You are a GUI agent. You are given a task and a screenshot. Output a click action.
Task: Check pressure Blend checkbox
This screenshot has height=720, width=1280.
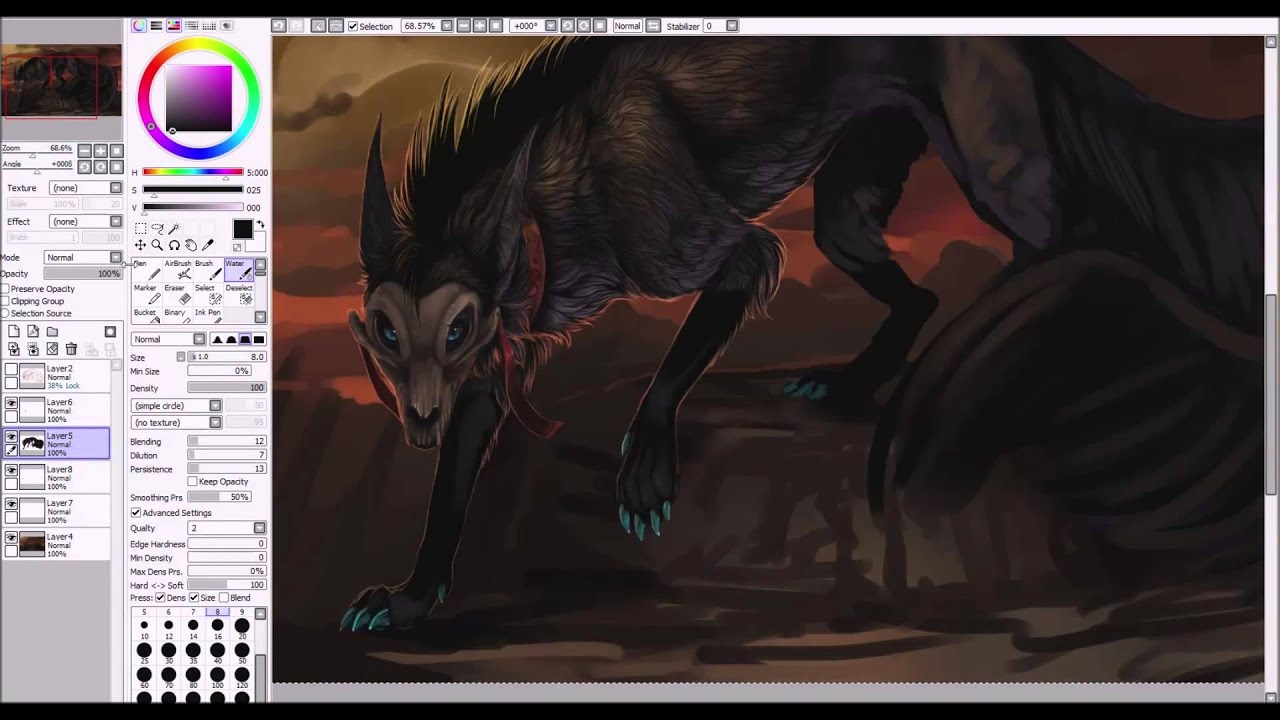point(224,598)
